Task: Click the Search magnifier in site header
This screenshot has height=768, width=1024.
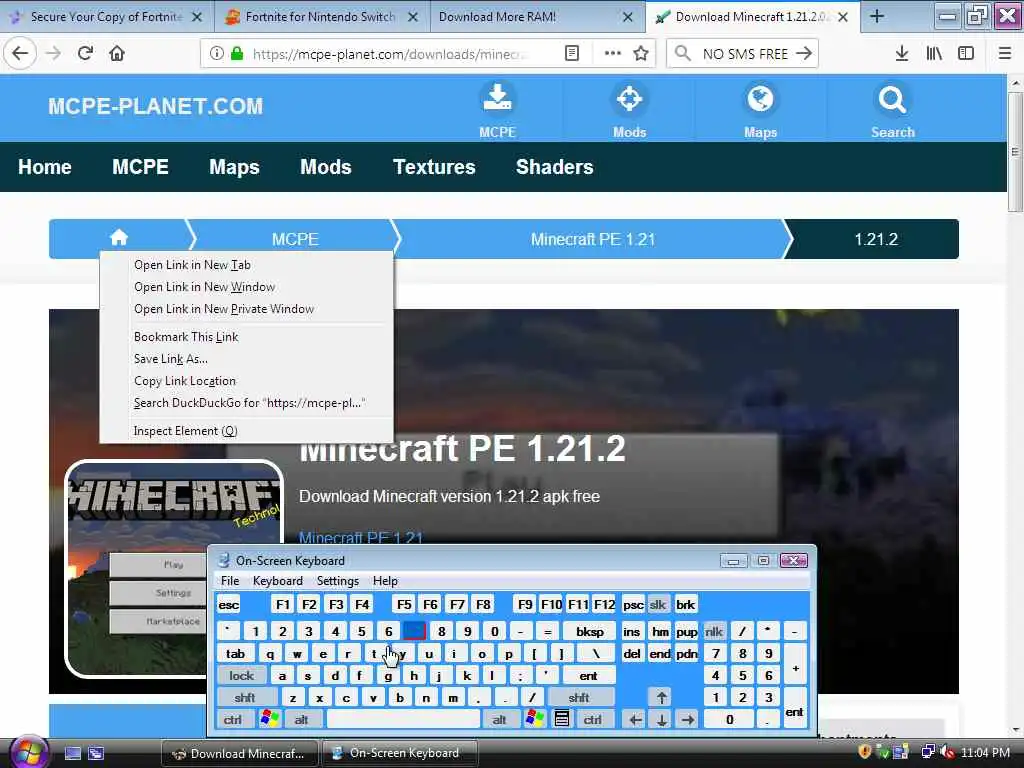Action: tap(893, 99)
